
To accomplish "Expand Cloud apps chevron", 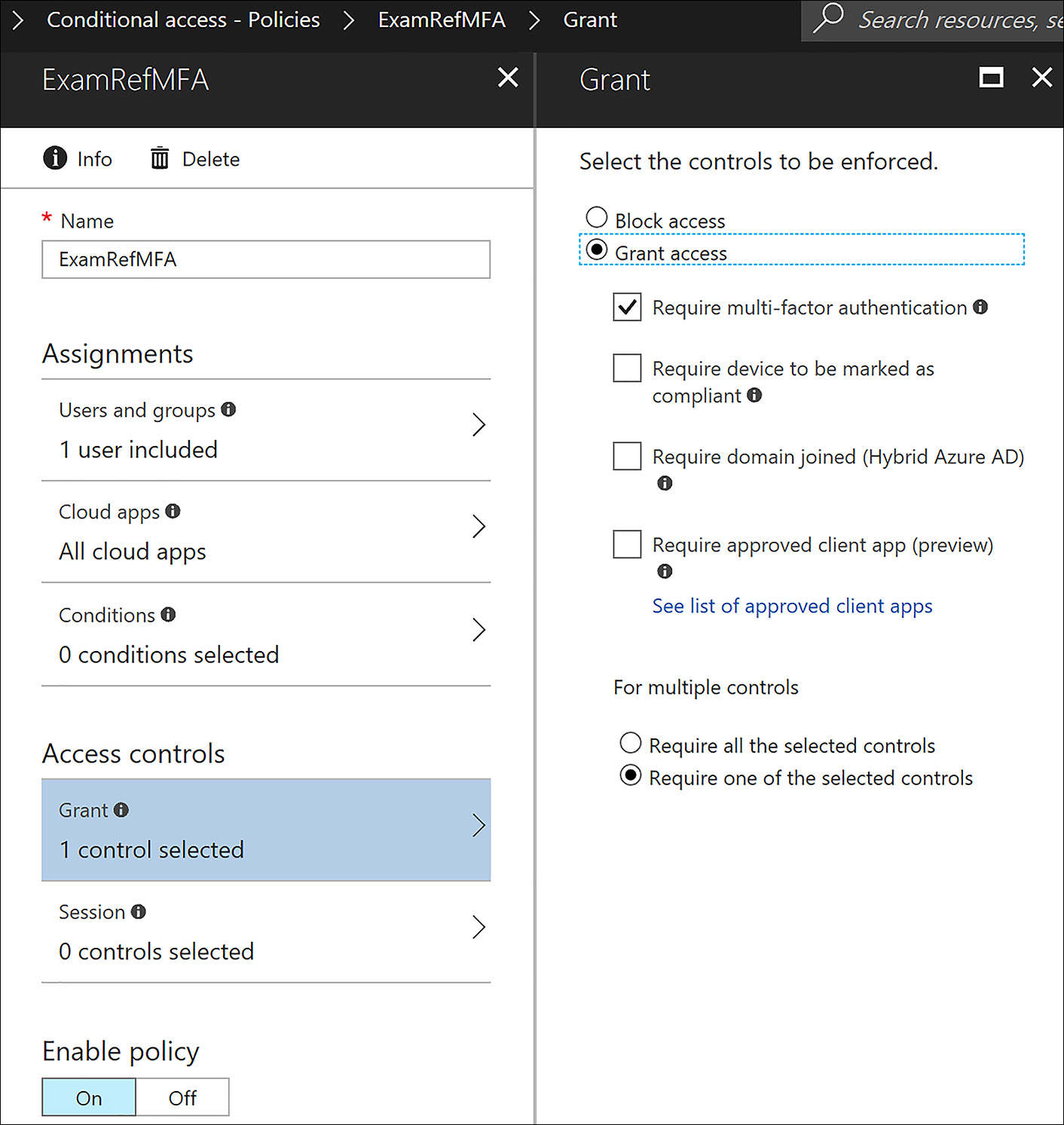I will click(478, 526).
